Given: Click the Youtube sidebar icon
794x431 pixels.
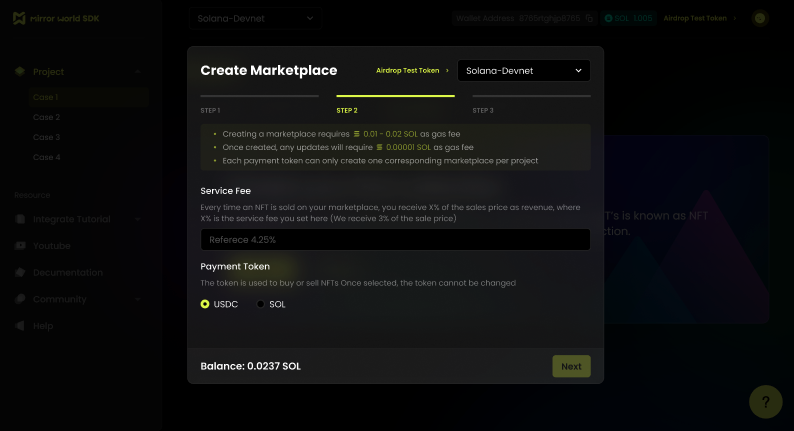Looking at the screenshot, I should click(x=20, y=246).
